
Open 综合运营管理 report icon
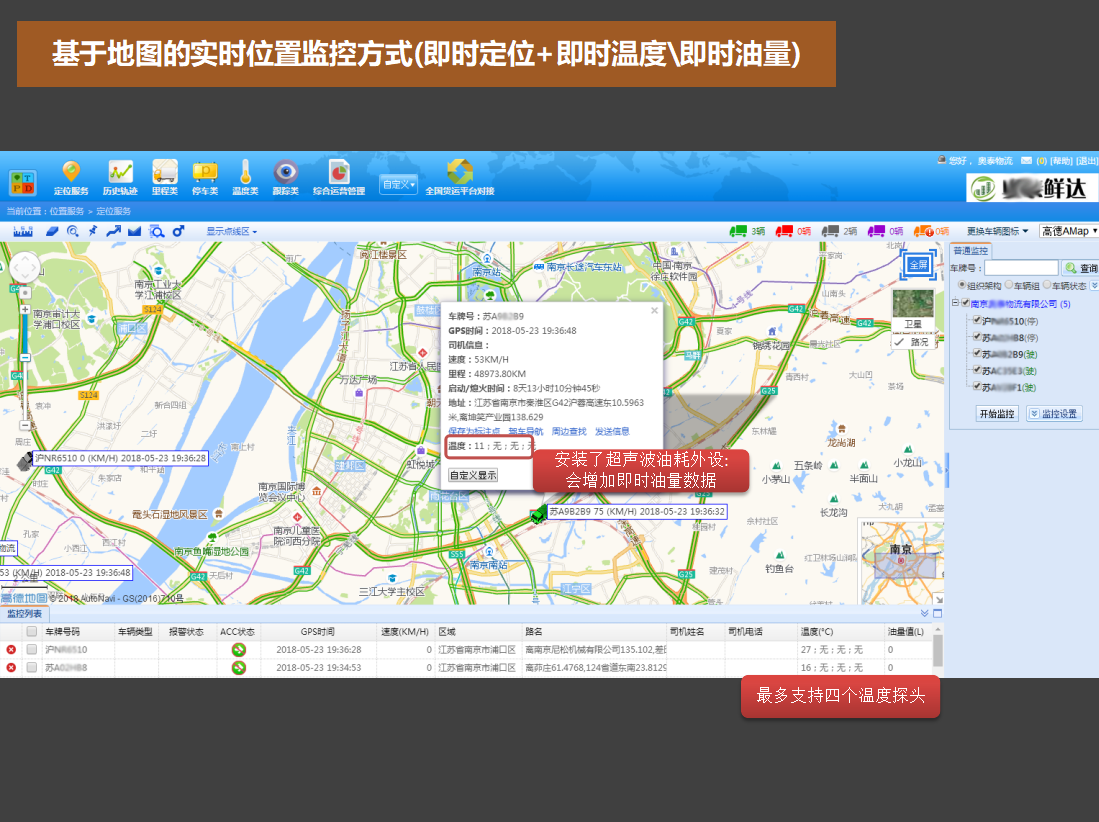(x=338, y=177)
